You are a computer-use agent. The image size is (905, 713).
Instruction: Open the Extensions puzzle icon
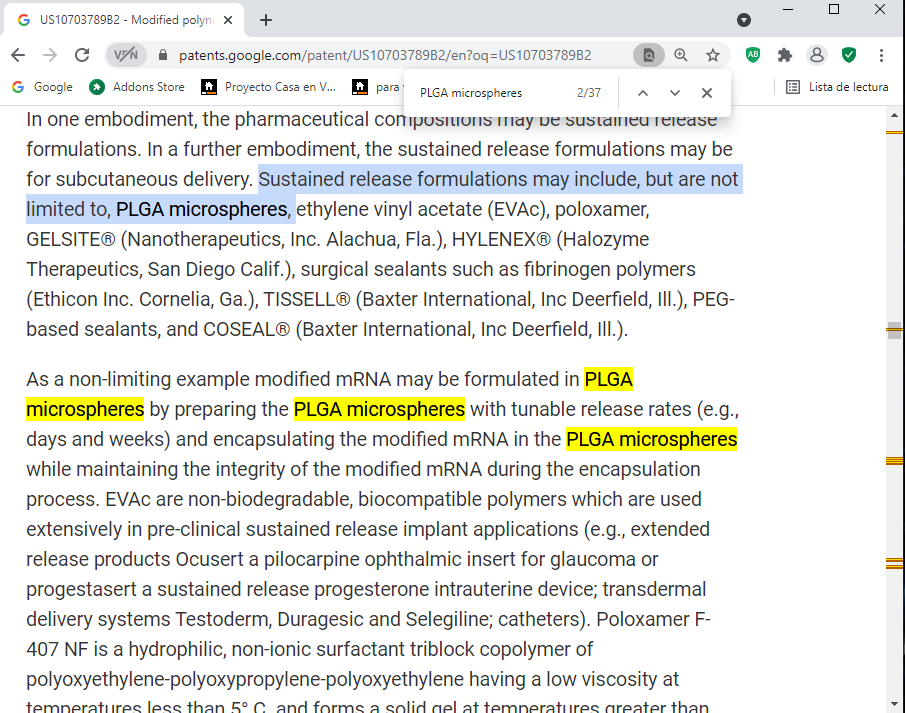(x=785, y=55)
